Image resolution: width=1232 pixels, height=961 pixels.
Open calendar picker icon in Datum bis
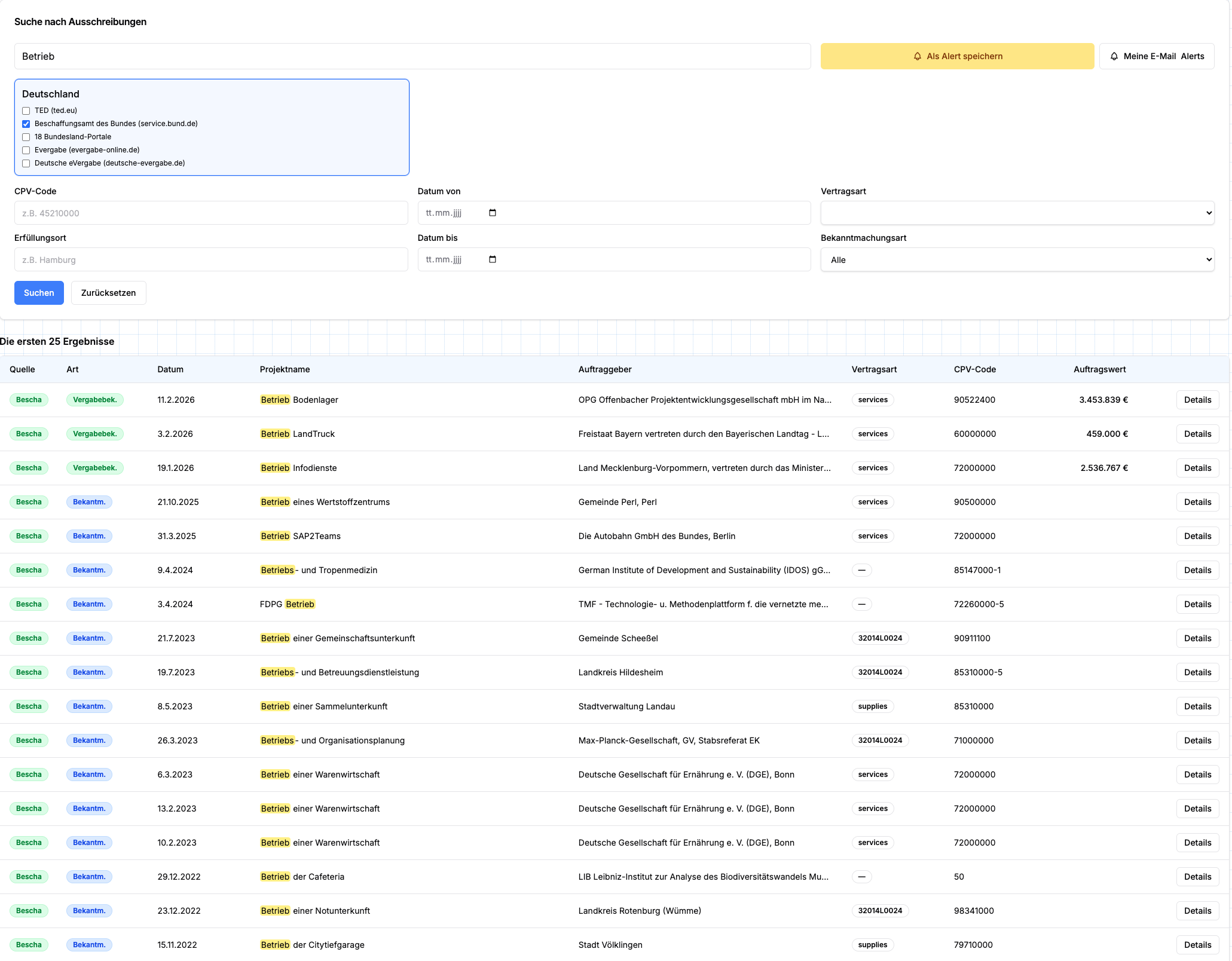[x=493, y=259]
